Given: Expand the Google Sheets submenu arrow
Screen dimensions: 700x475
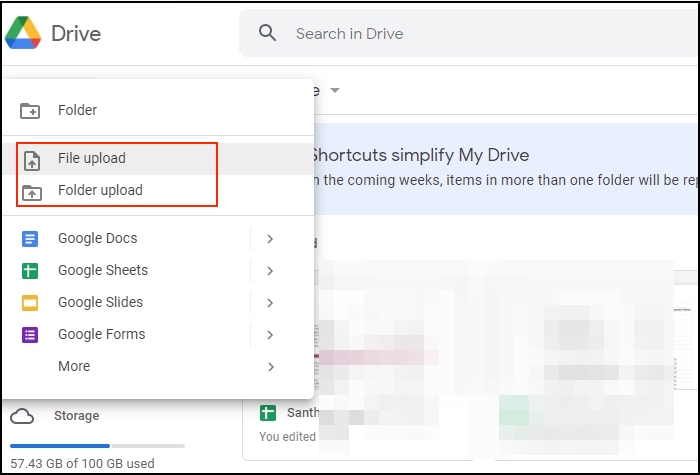Looking at the screenshot, I should coord(270,271).
